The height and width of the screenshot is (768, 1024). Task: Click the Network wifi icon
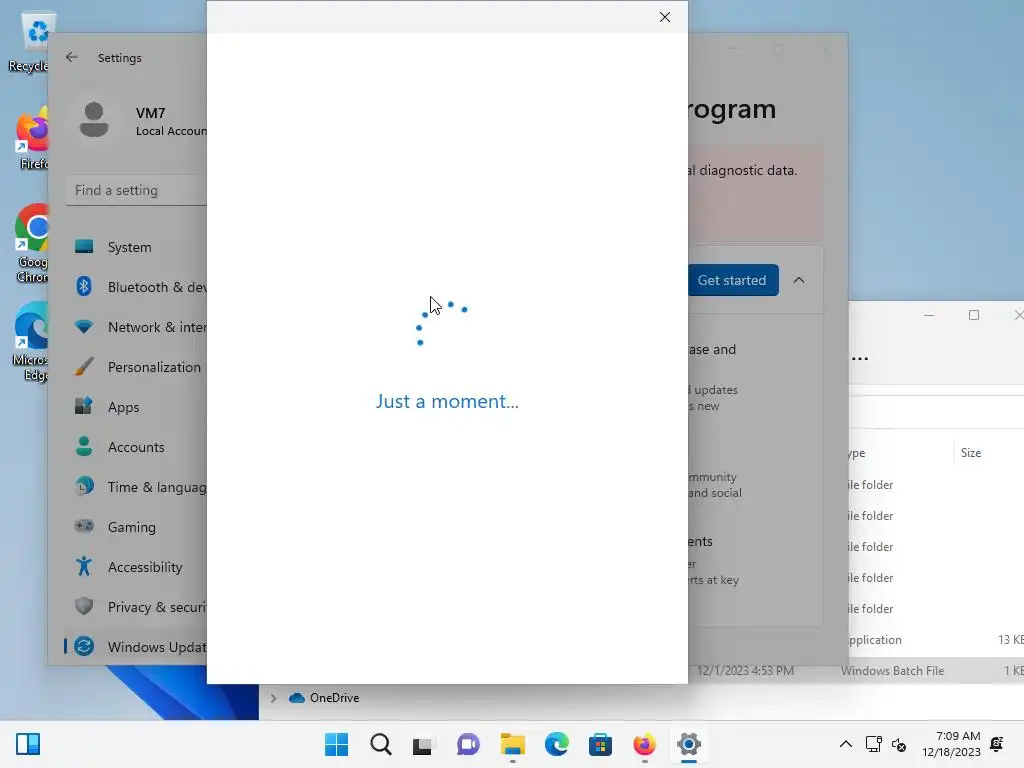point(84,326)
